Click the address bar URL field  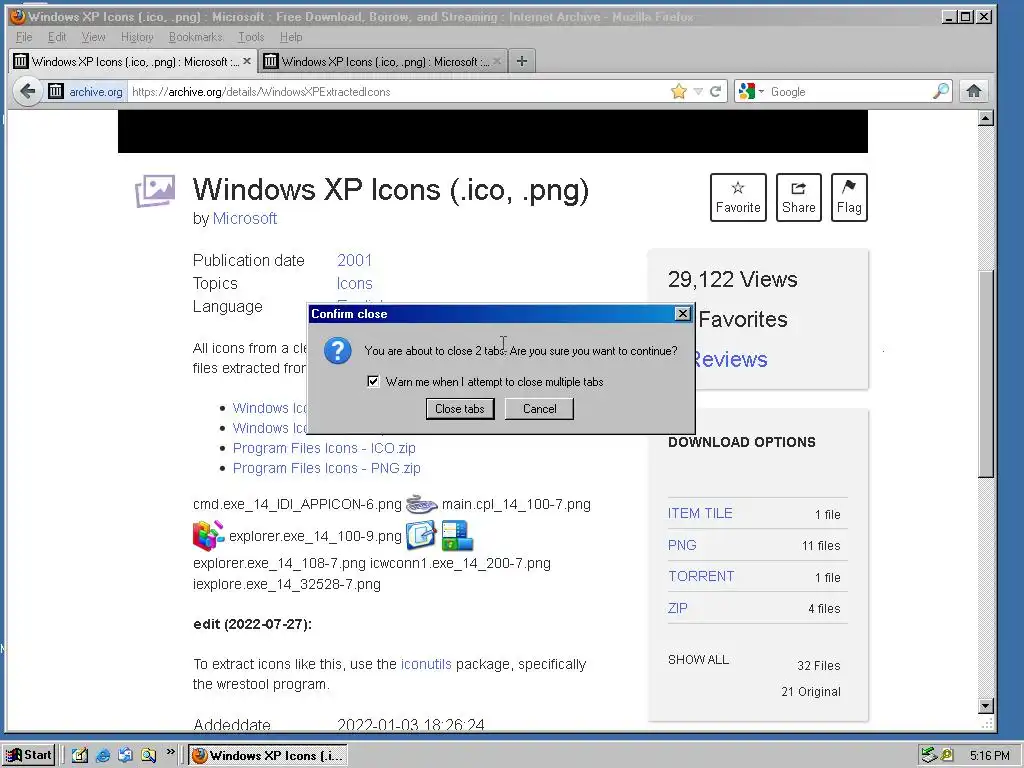(x=398, y=91)
